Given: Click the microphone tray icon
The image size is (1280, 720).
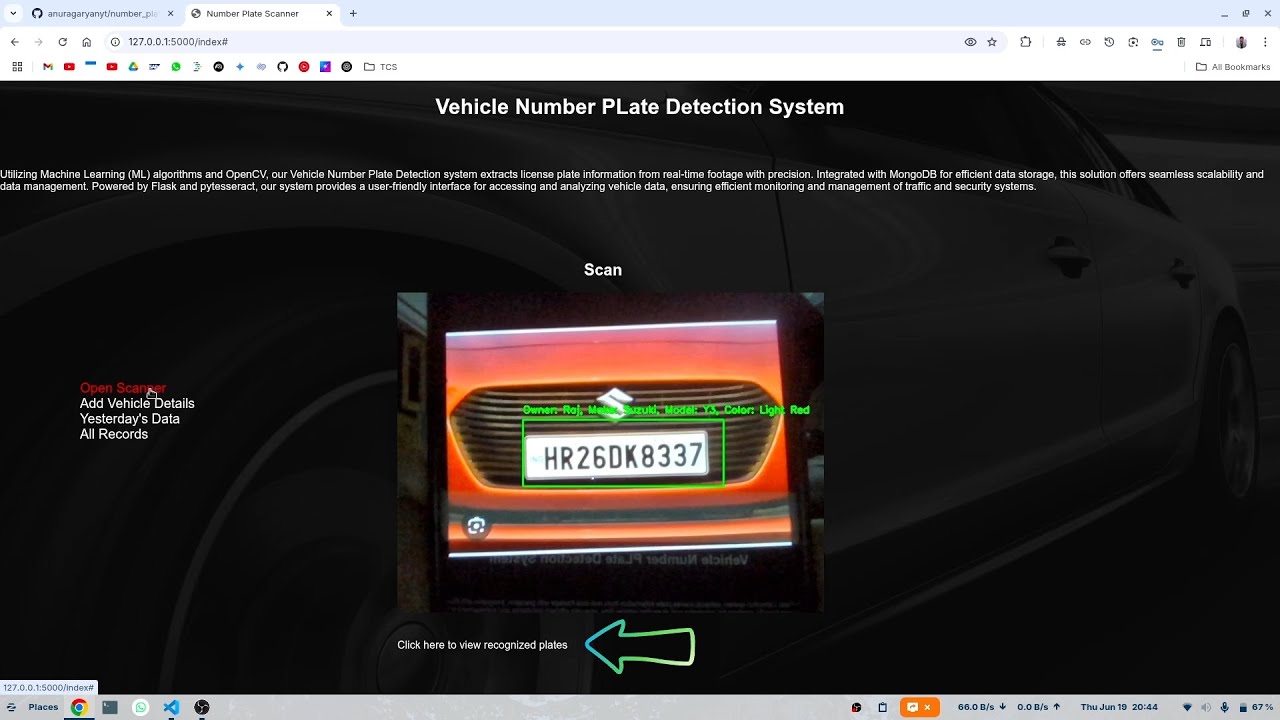Looking at the screenshot, I should [1224, 707].
